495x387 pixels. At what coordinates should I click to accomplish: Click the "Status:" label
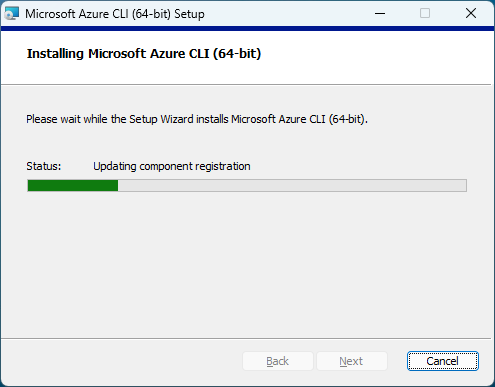click(x=44, y=166)
